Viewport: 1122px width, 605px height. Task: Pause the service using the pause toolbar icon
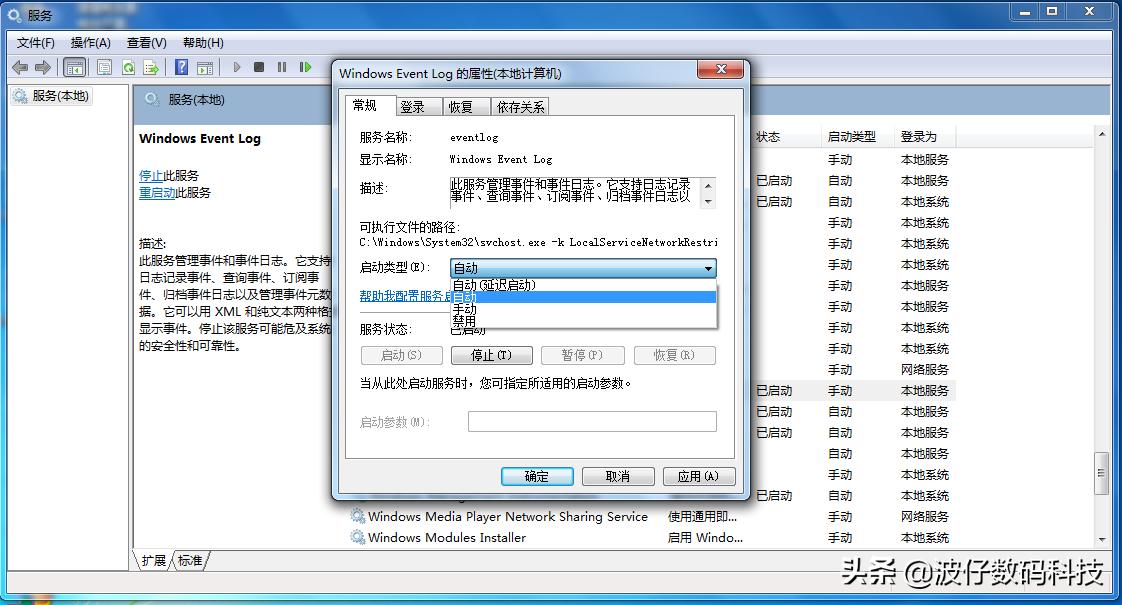[x=281, y=67]
